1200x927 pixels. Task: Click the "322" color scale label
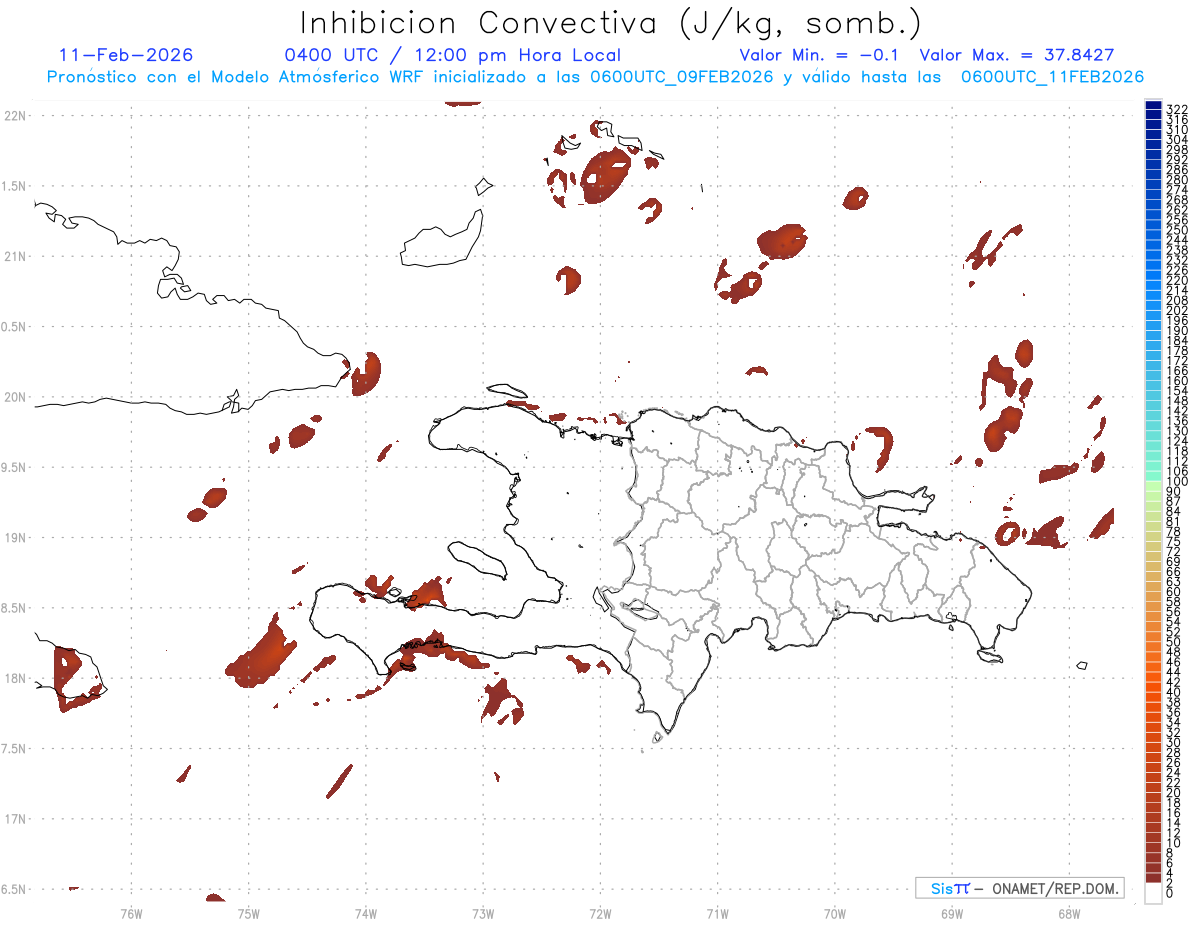click(x=1177, y=109)
